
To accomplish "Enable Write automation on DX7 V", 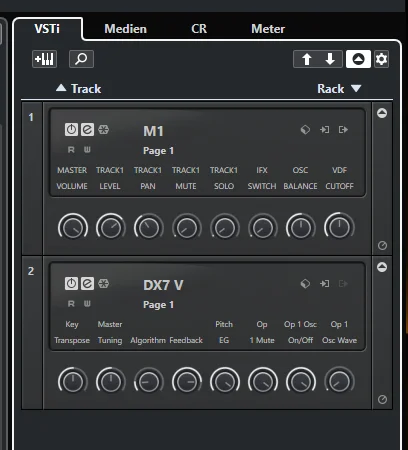I will (87, 304).
